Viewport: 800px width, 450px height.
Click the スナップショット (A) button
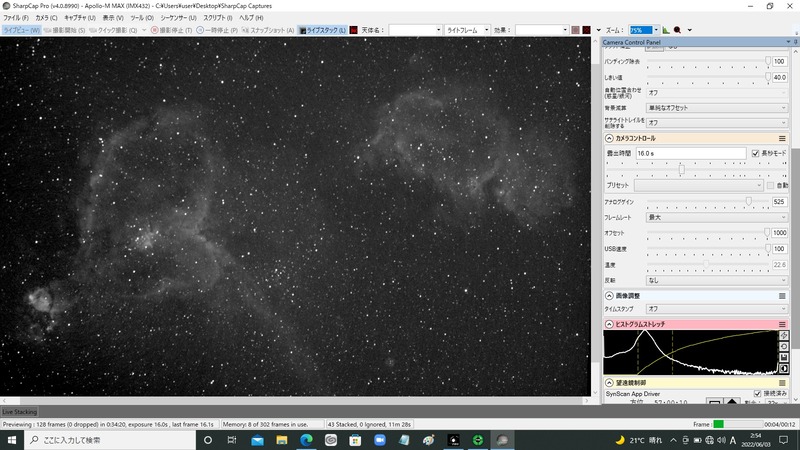(268, 30)
